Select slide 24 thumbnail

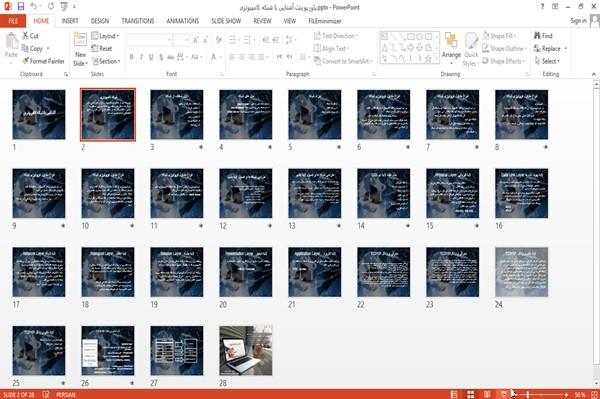pyautogui.click(x=522, y=272)
